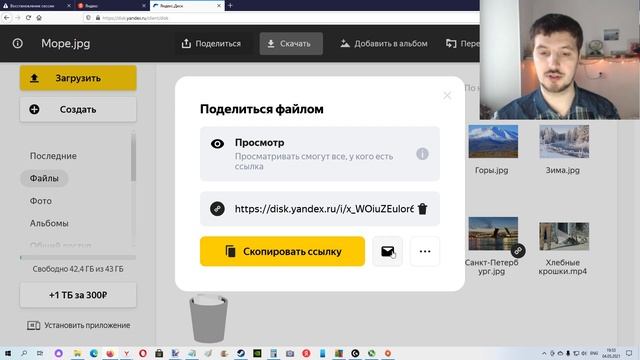Click Установить приложение link
The height and width of the screenshot is (360, 640).
(79, 325)
